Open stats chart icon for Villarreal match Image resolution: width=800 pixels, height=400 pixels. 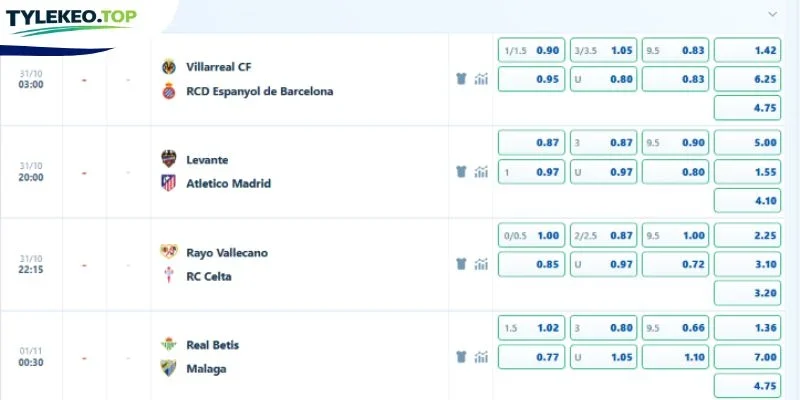pyautogui.click(x=481, y=79)
